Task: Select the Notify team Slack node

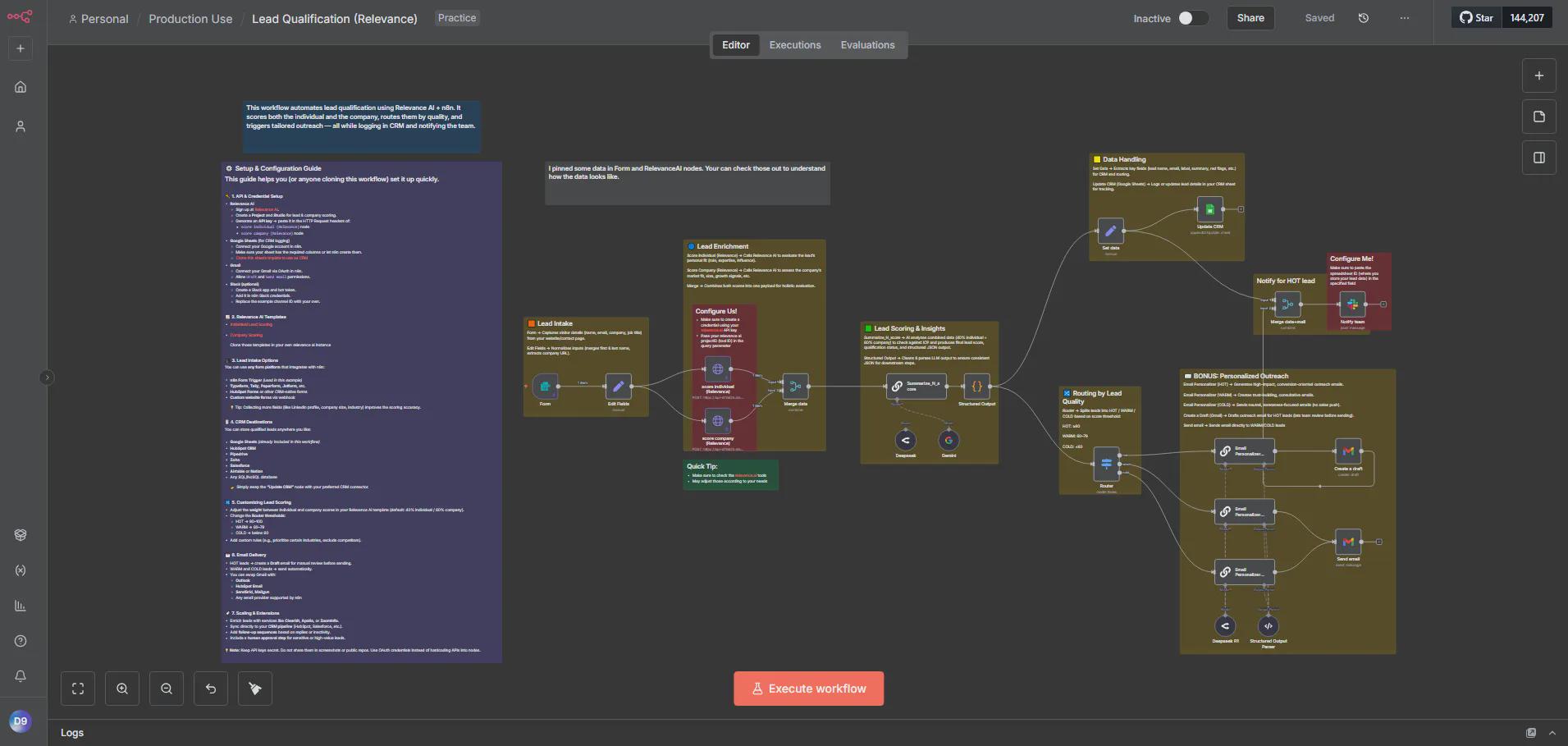Action: (x=1352, y=304)
